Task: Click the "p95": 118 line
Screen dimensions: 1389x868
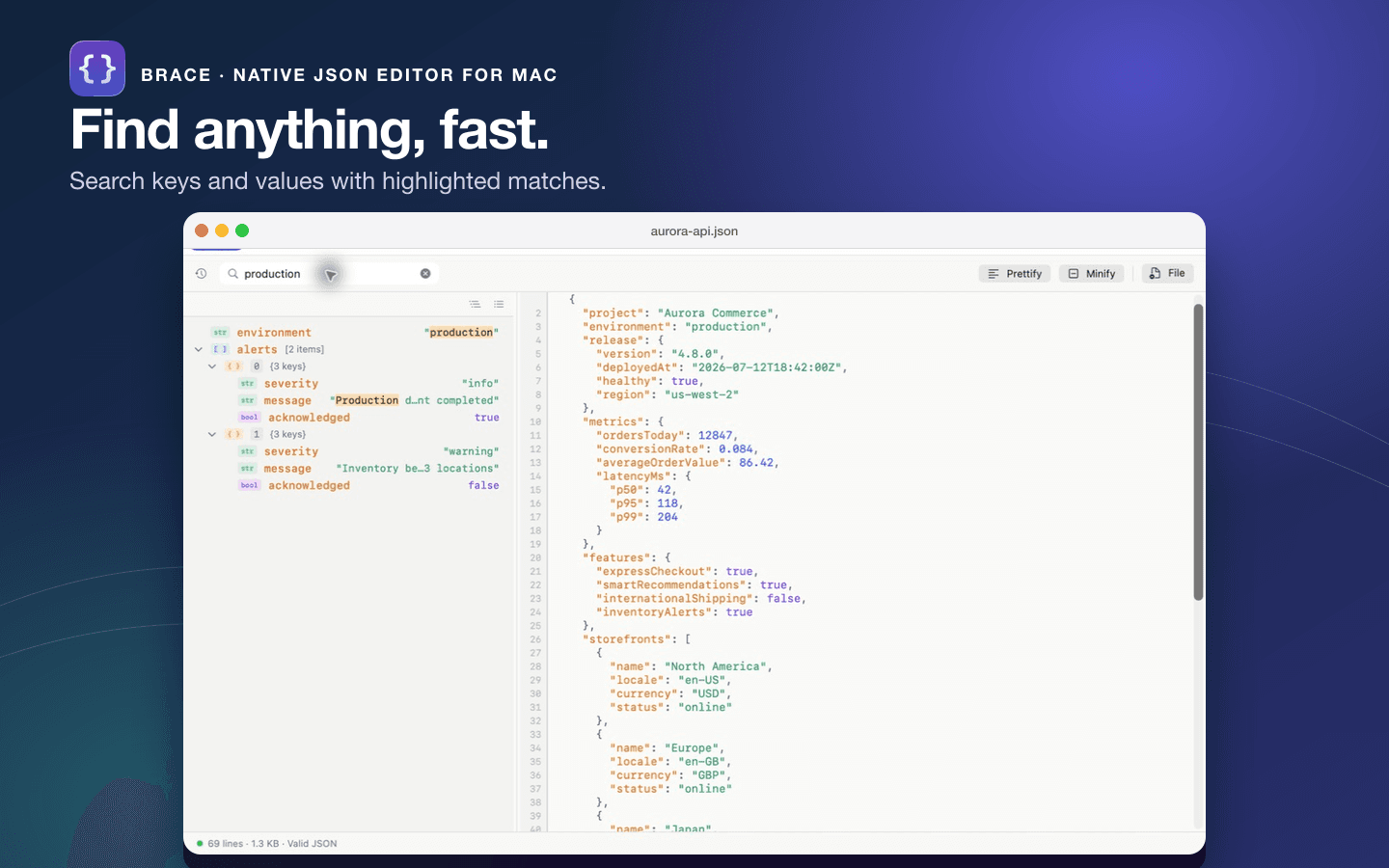Action: [646, 503]
